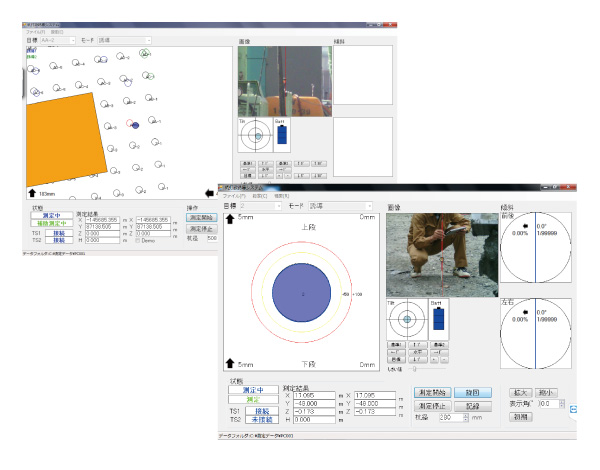The width and height of the screenshot is (600, 470).
Task: Click the X field showing 17.095 beside 測定結果
Action: pos(315,395)
